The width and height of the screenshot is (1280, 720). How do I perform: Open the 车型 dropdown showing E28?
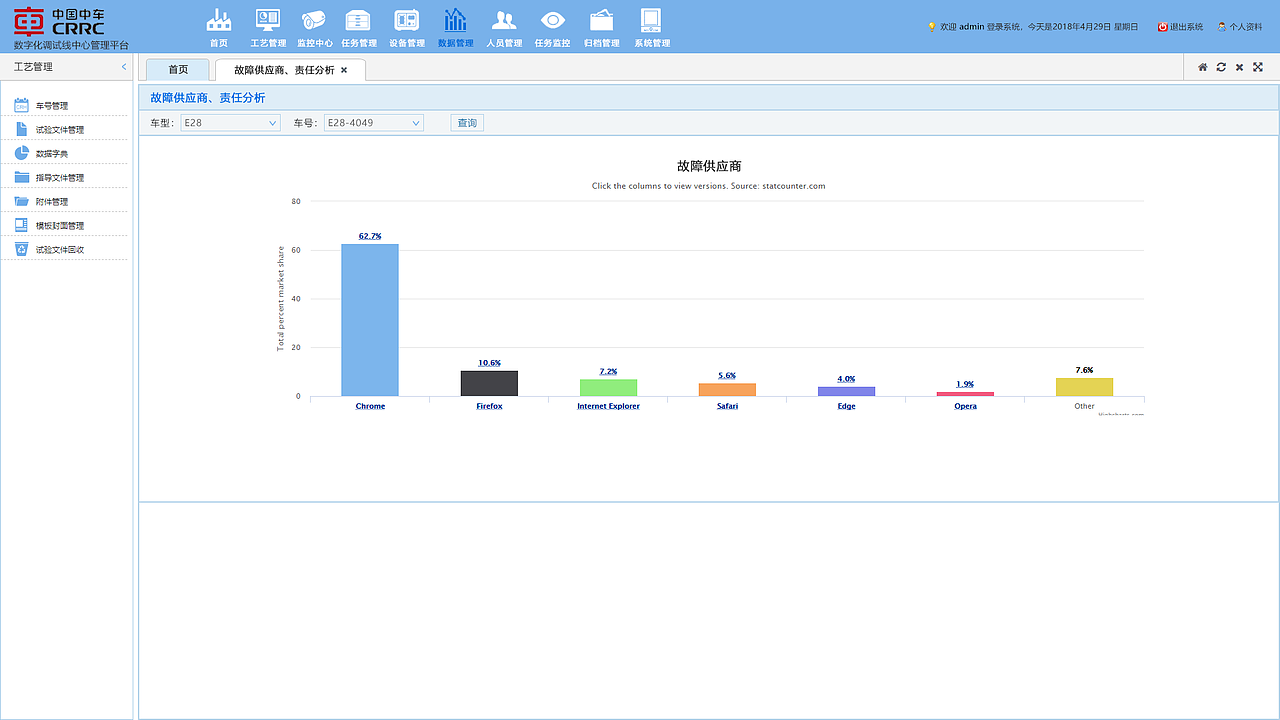pyautogui.click(x=230, y=123)
